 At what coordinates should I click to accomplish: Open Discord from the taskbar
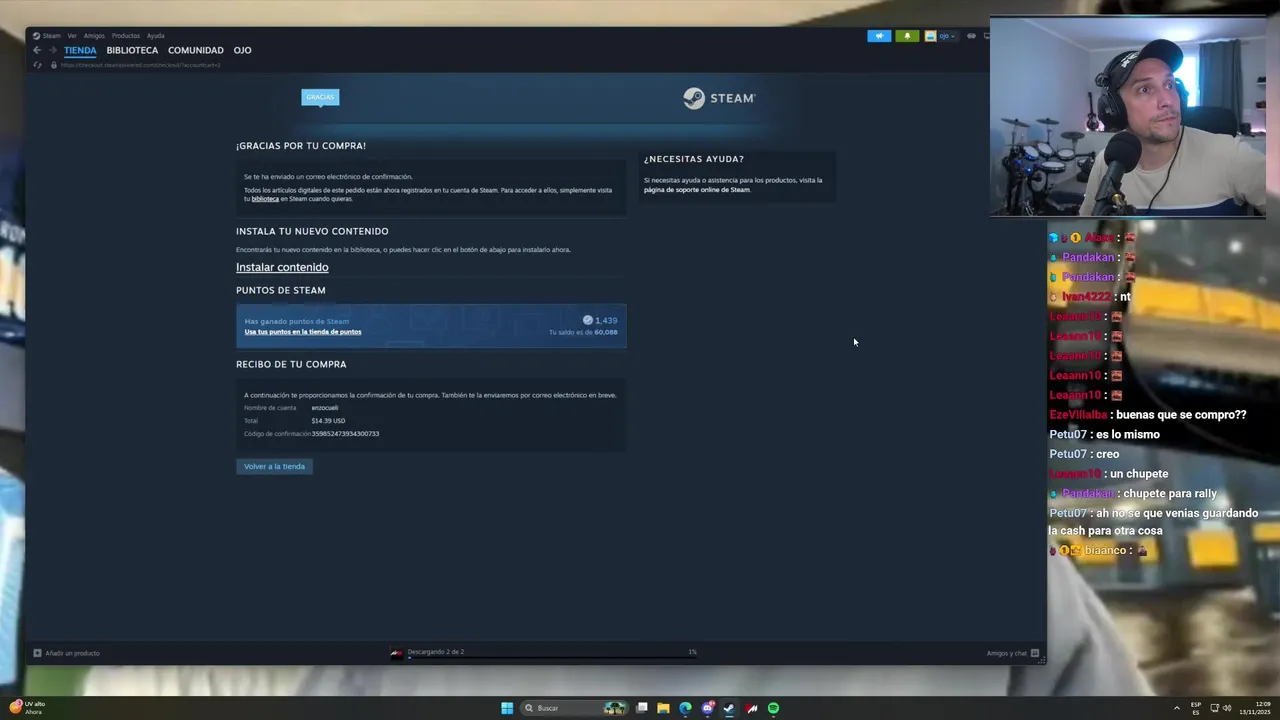pos(708,708)
